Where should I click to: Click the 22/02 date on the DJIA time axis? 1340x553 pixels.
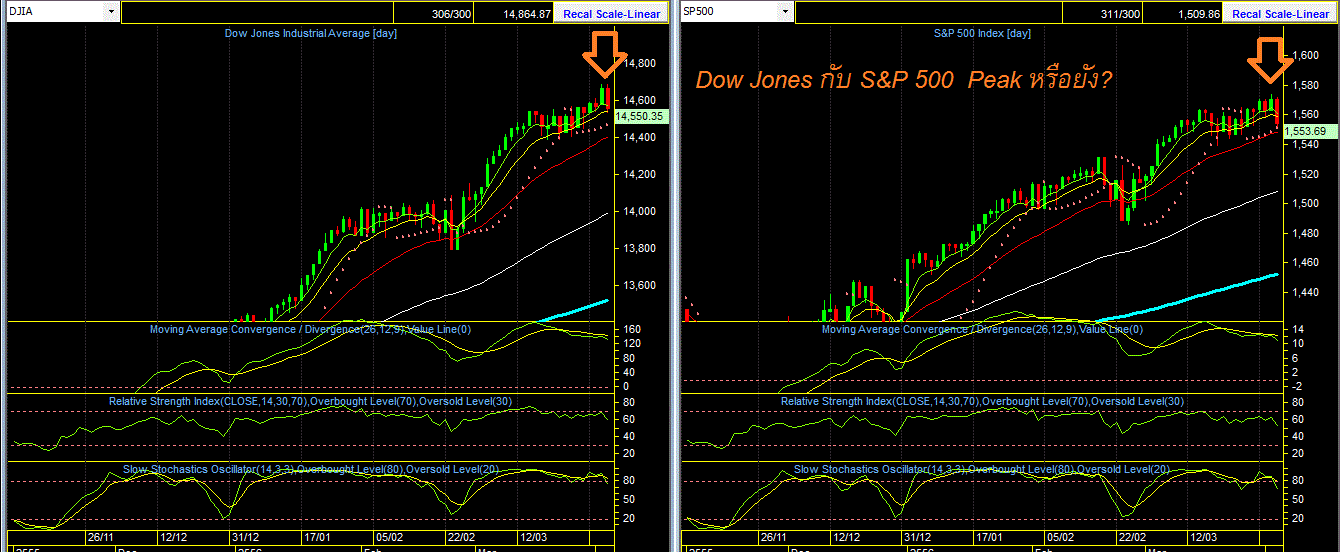(461, 537)
